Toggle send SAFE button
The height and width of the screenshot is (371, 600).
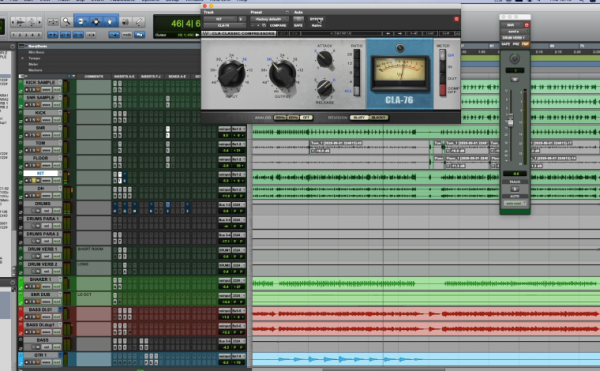pyautogui.click(x=505, y=44)
